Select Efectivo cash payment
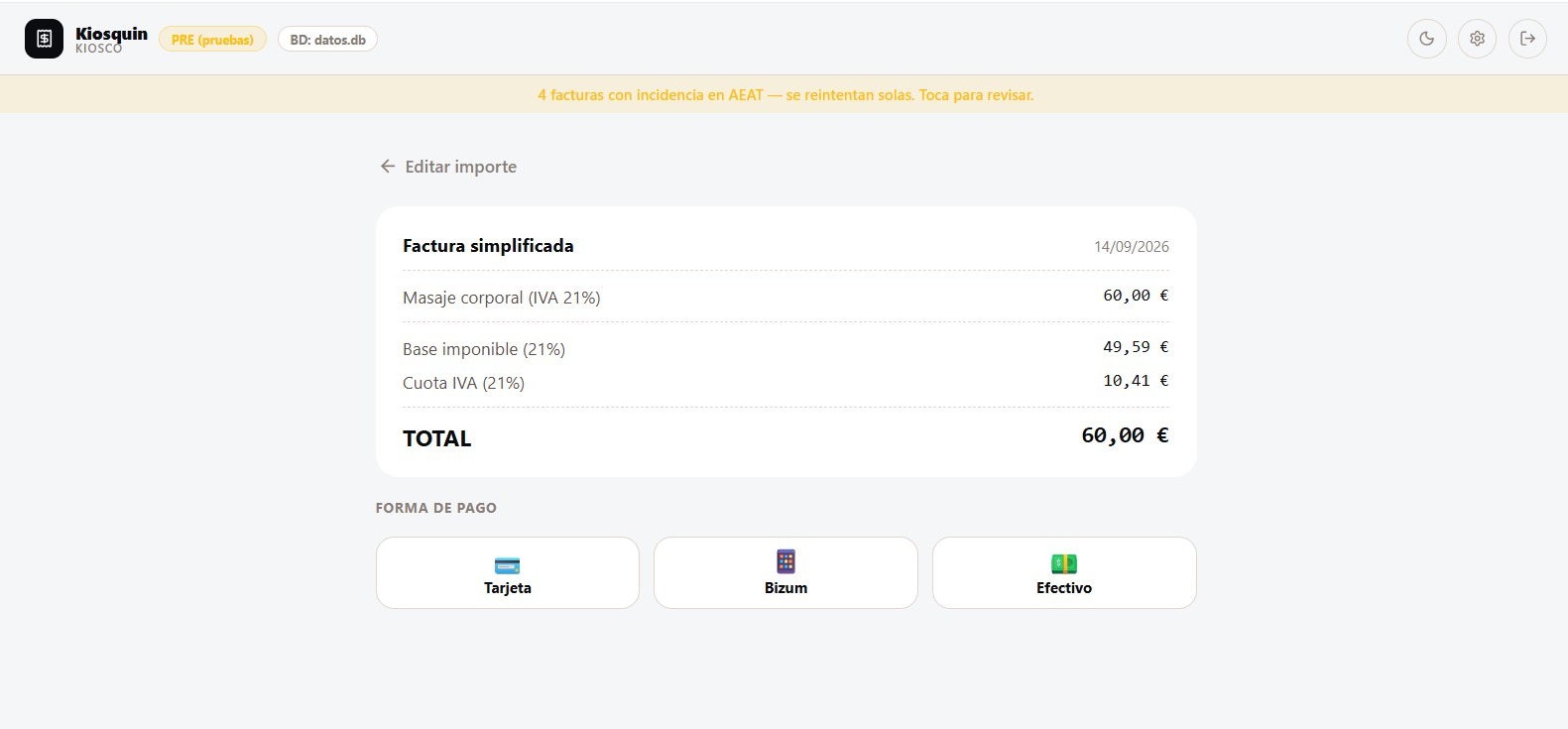Screen dimensions: 1568x729 pyautogui.click(x=1064, y=572)
